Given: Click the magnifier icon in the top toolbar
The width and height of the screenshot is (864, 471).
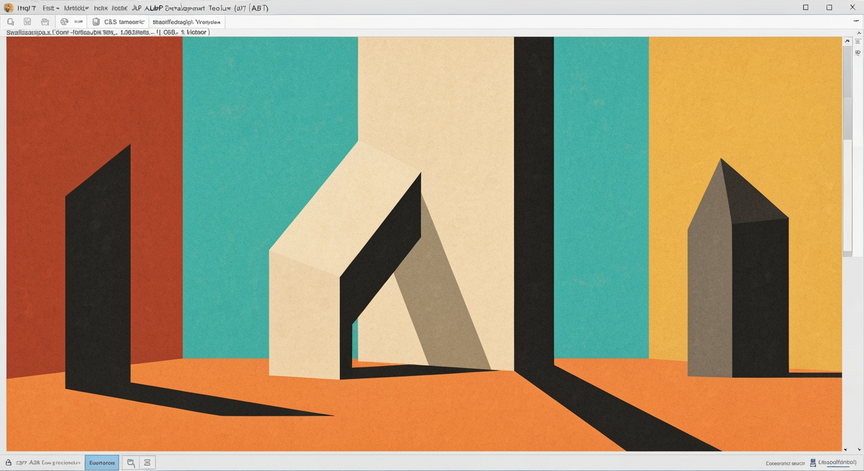Looking at the screenshot, I should pyautogui.click(x=10, y=22).
